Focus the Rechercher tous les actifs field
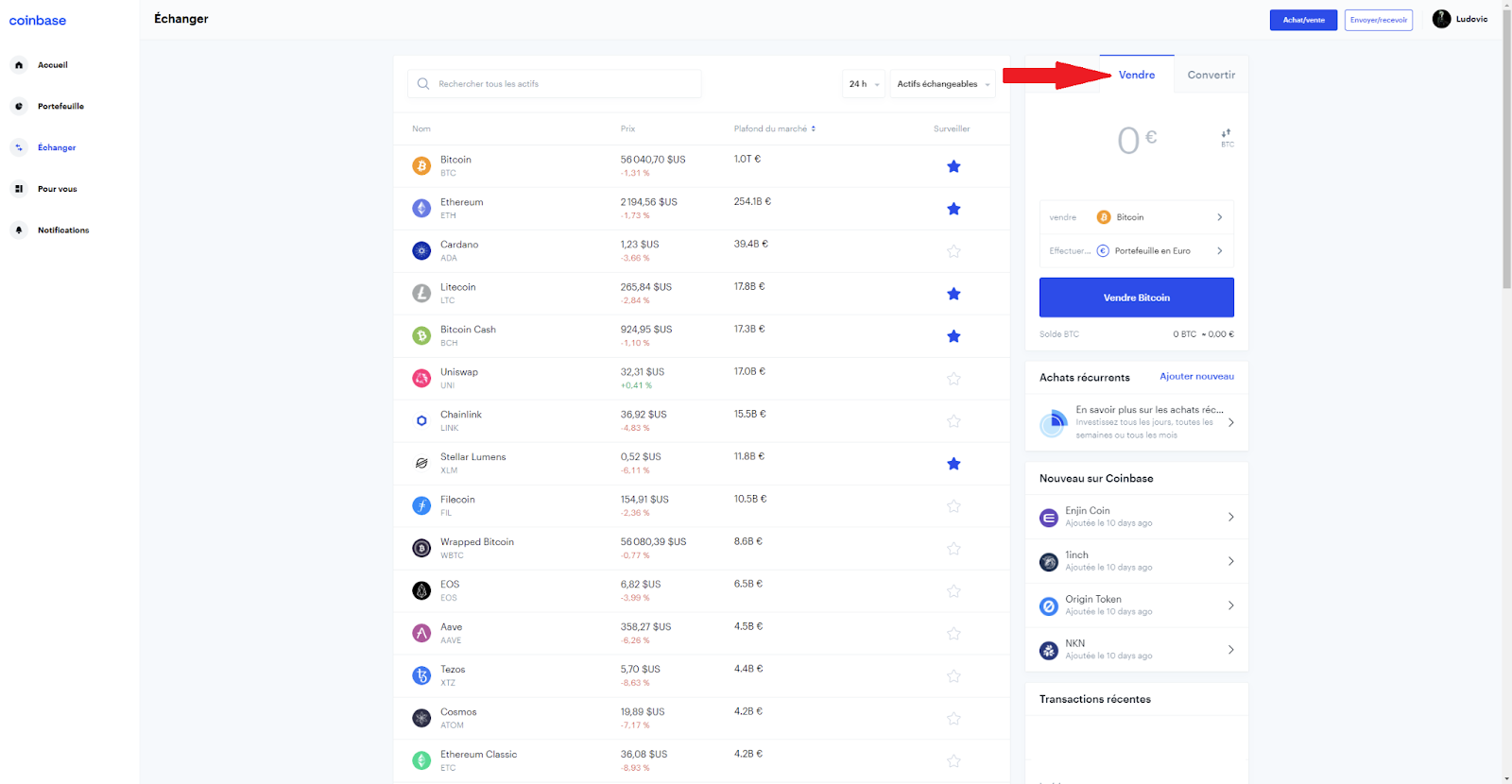 555,84
